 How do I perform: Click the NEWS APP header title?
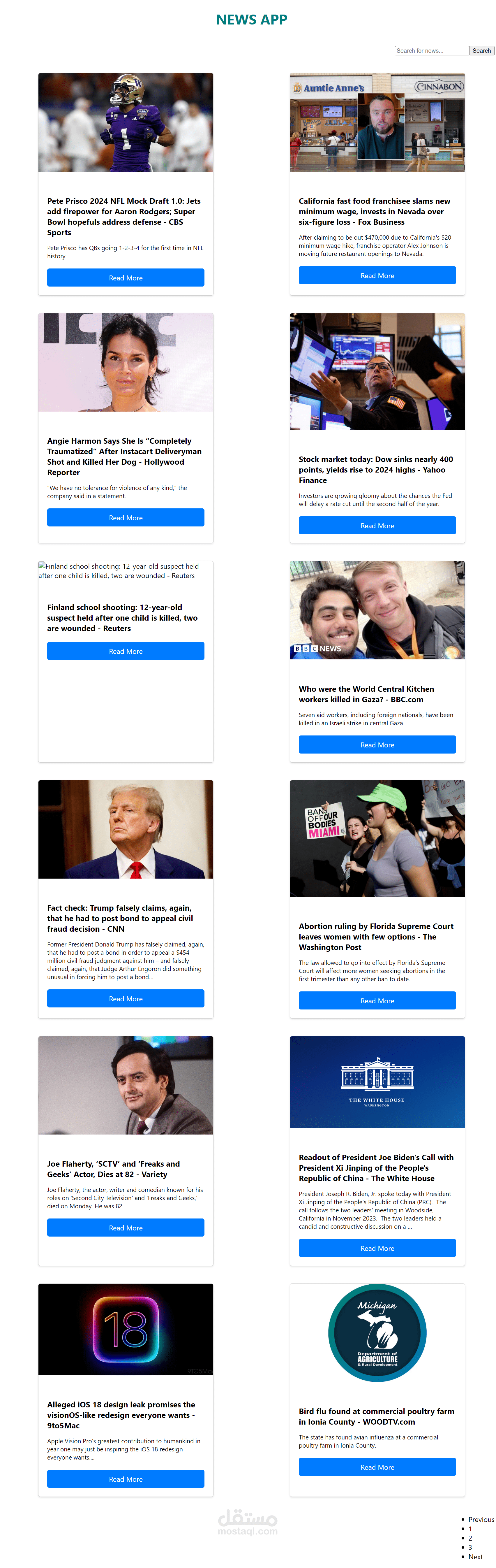(252, 20)
